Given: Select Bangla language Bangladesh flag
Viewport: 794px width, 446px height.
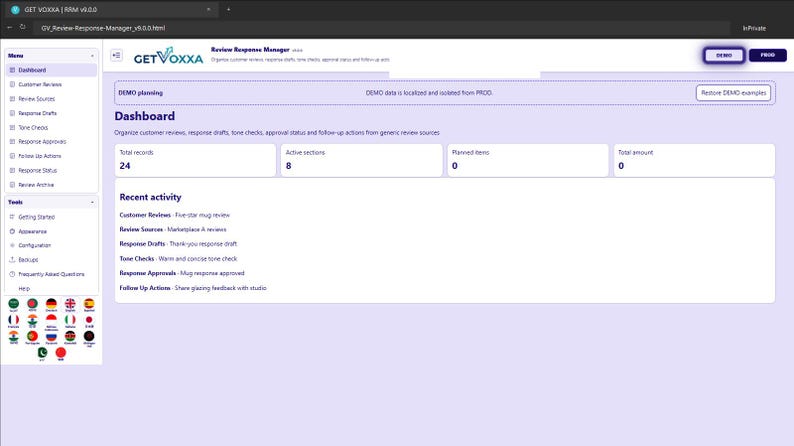Looking at the screenshot, I should tap(32, 305).
